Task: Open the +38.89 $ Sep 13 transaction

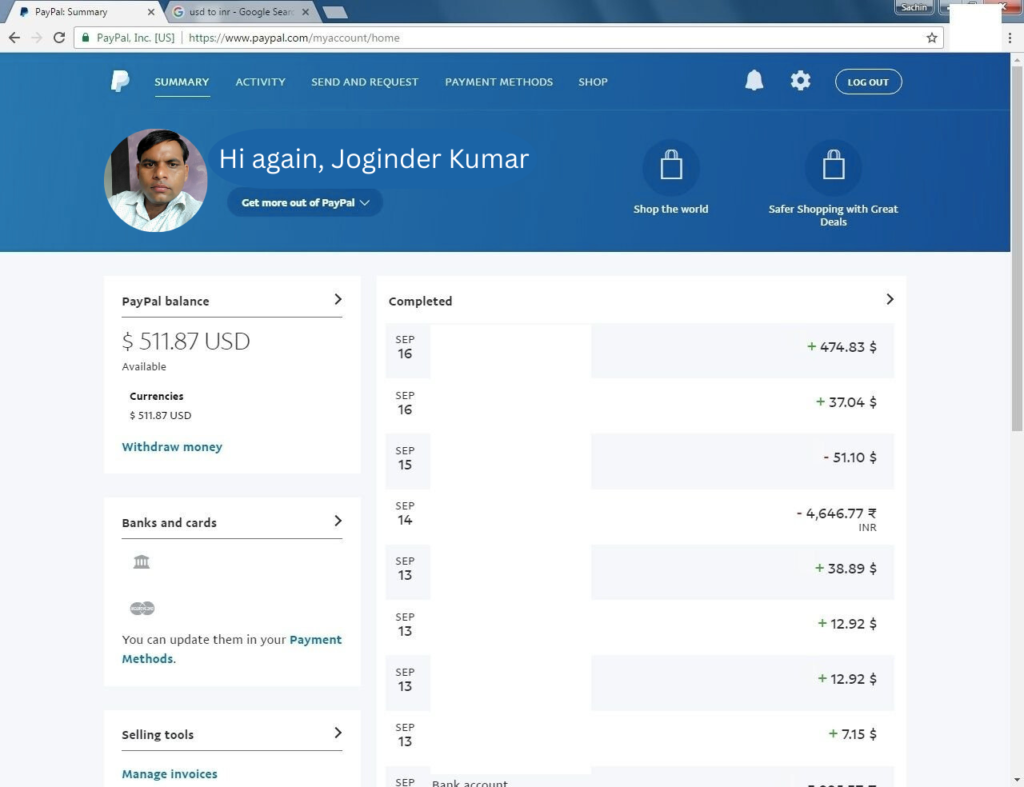Action: [x=639, y=572]
